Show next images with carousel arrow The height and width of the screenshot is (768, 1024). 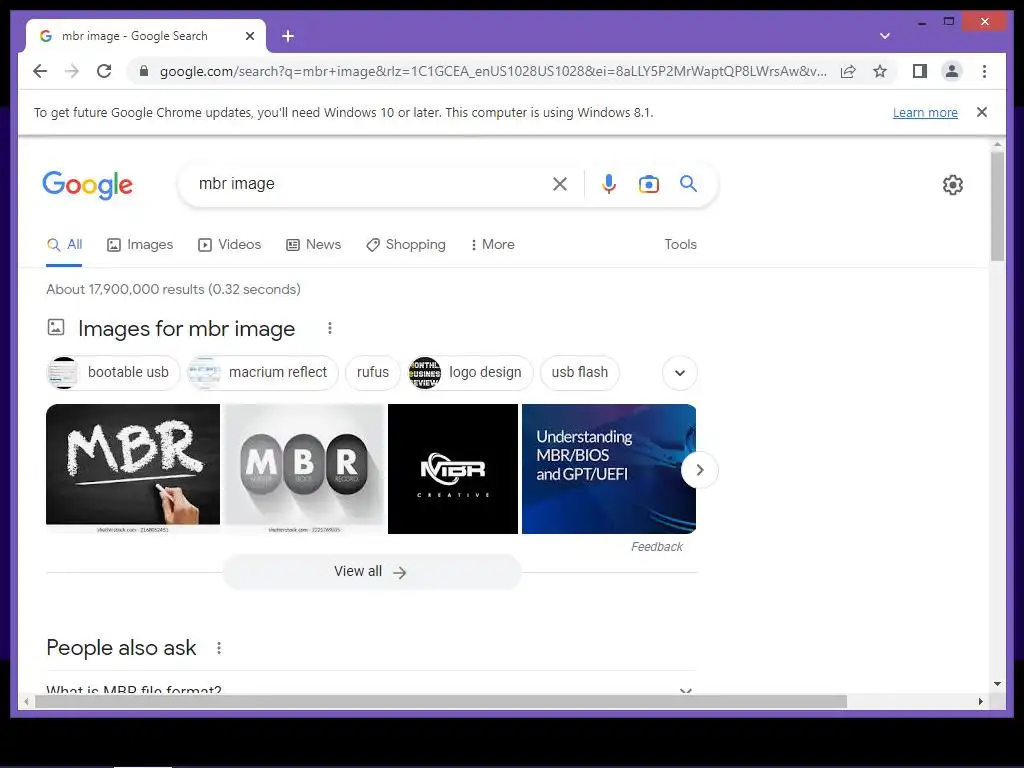[x=699, y=470]
